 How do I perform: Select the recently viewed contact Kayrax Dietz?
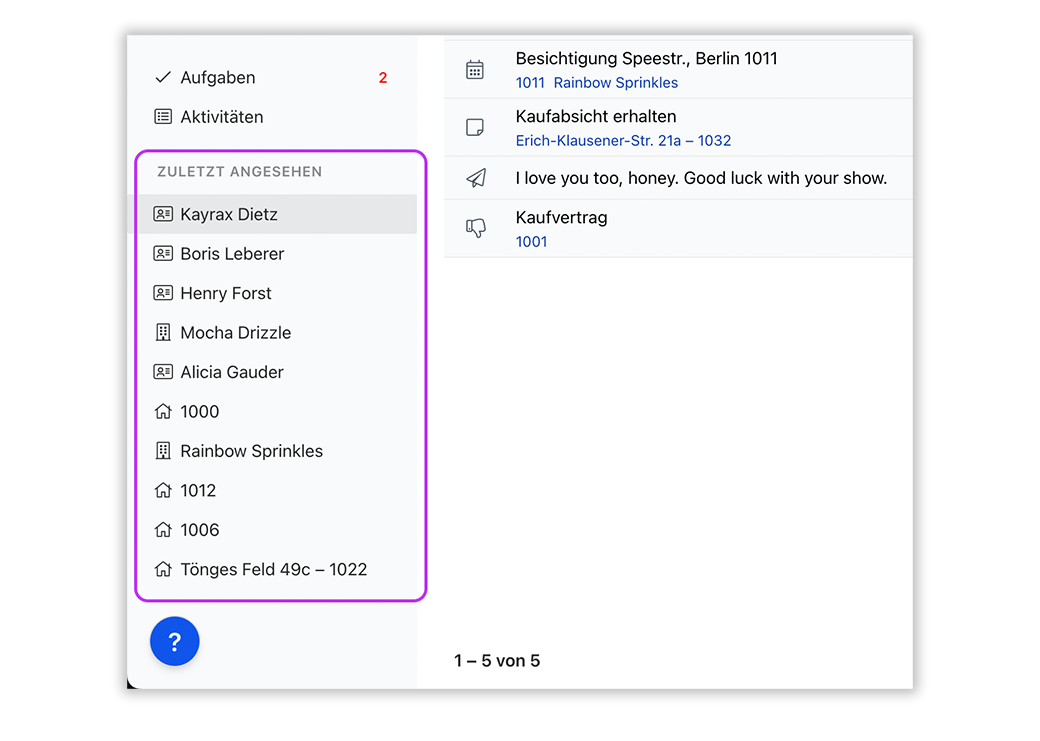click(229, 215)
